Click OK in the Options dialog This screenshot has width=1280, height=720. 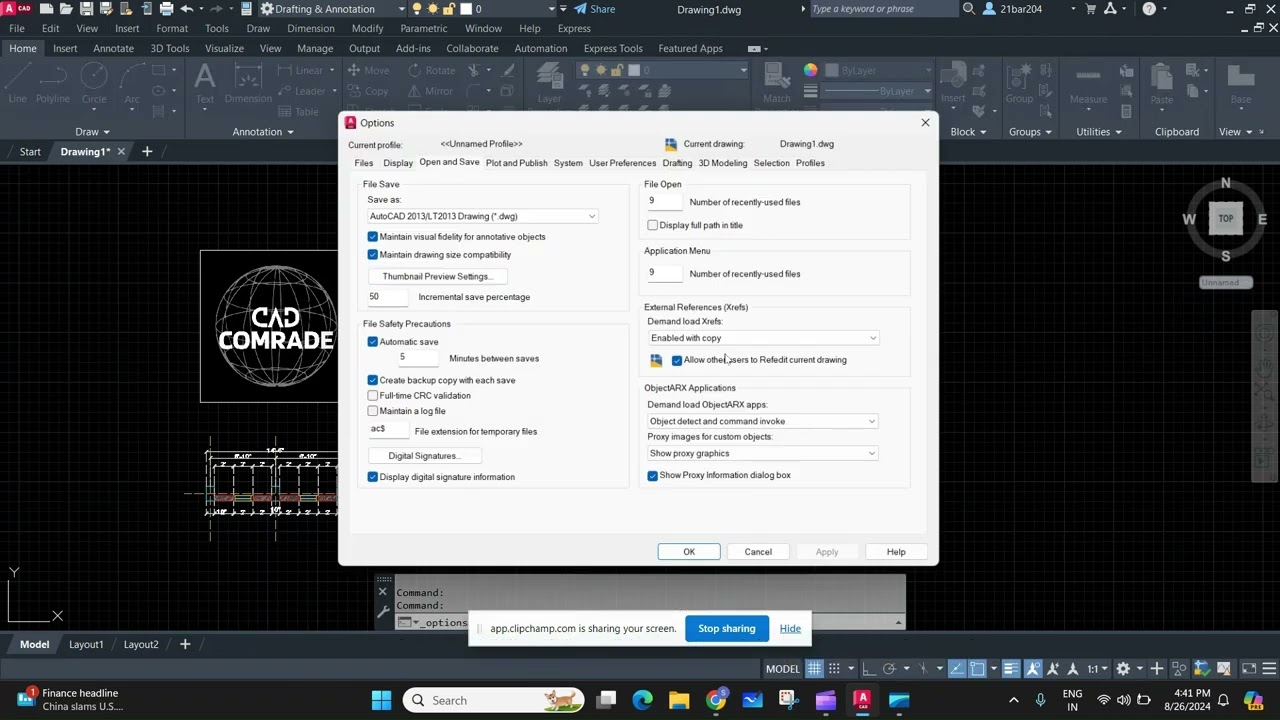(x=689, y=552)
